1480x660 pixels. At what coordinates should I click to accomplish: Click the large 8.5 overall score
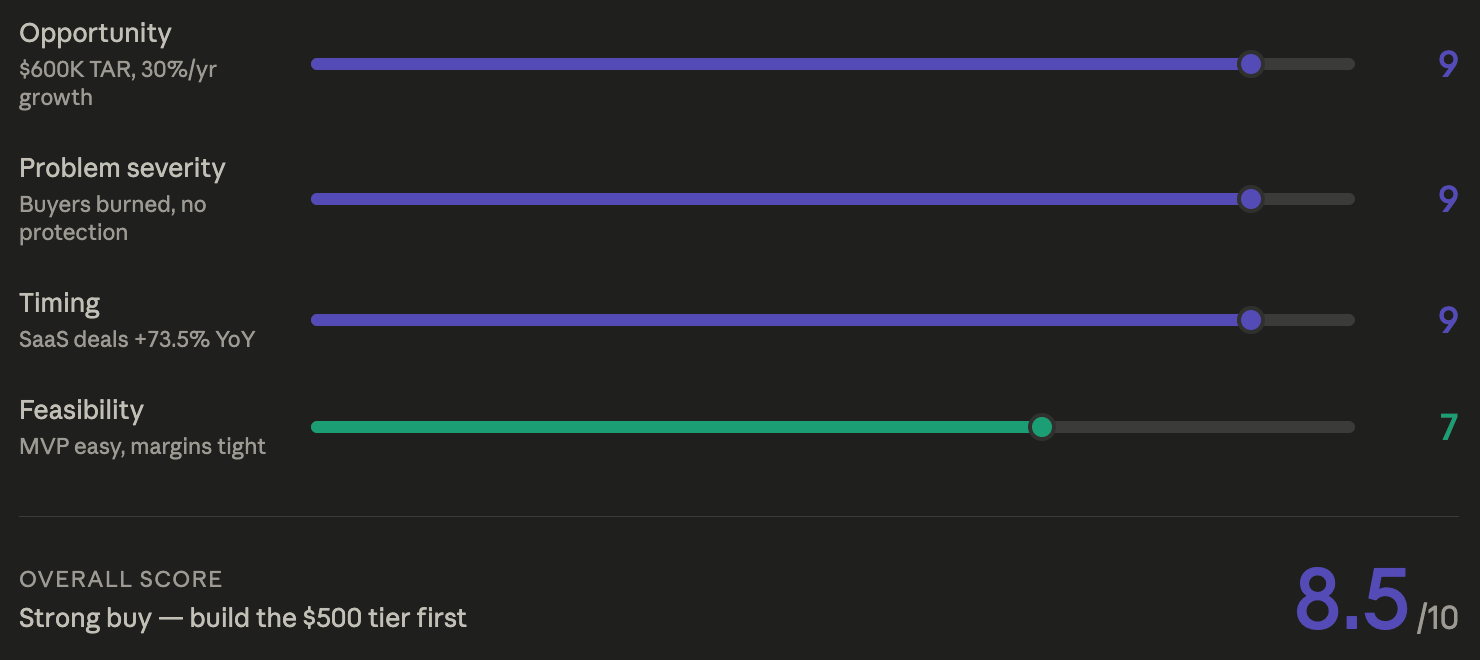[1352, 599]
